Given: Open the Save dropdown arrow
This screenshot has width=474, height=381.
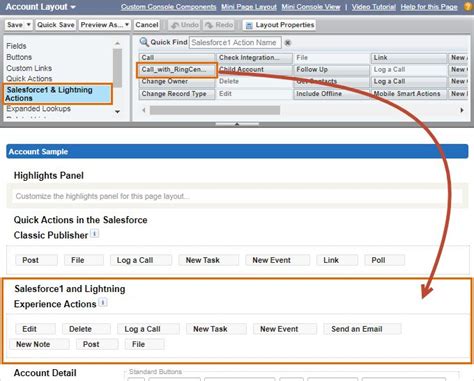Looking at the screenshot, I should tap(29, 25).
